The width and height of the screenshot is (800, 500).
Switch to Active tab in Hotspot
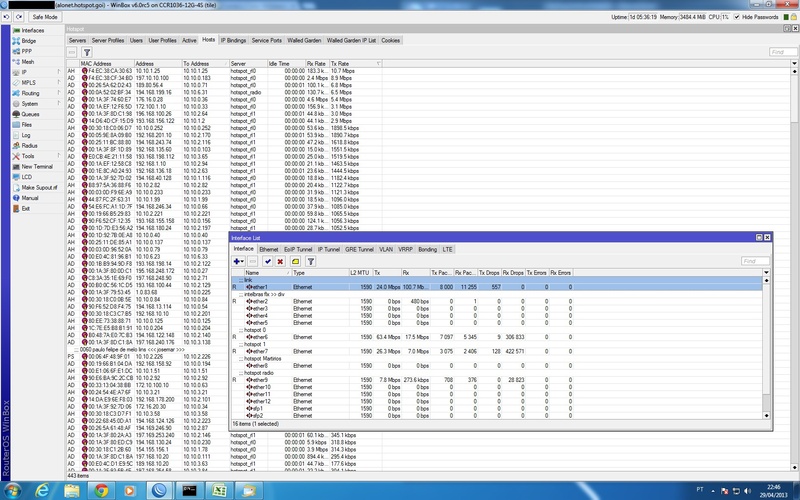(189, 40)
